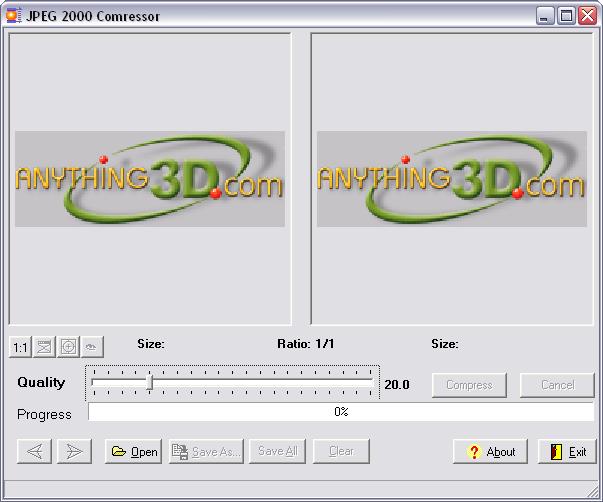The width and height of the screenshot is (603, 502).
Task: Click the zoom-in magnifier icon
Action: 68,347
